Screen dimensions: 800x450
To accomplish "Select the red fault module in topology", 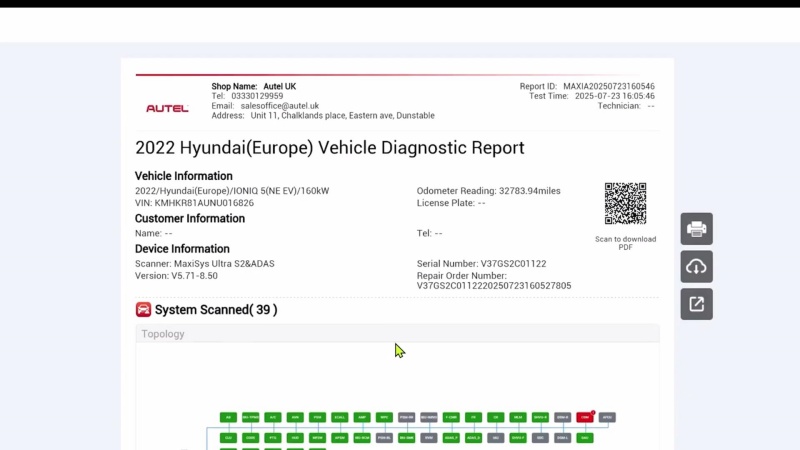I will tap(585, 417).
